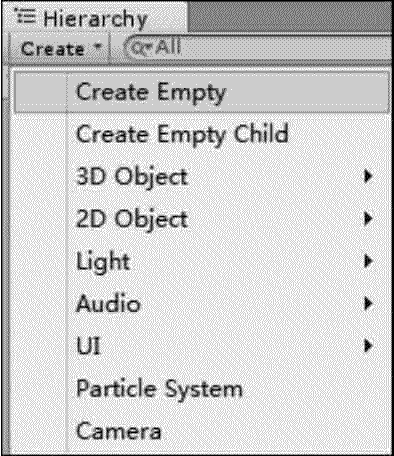Expand the Light submenu arrow
Image resolution: width=394 pixels, height=456 pixels.
[368, 261]
